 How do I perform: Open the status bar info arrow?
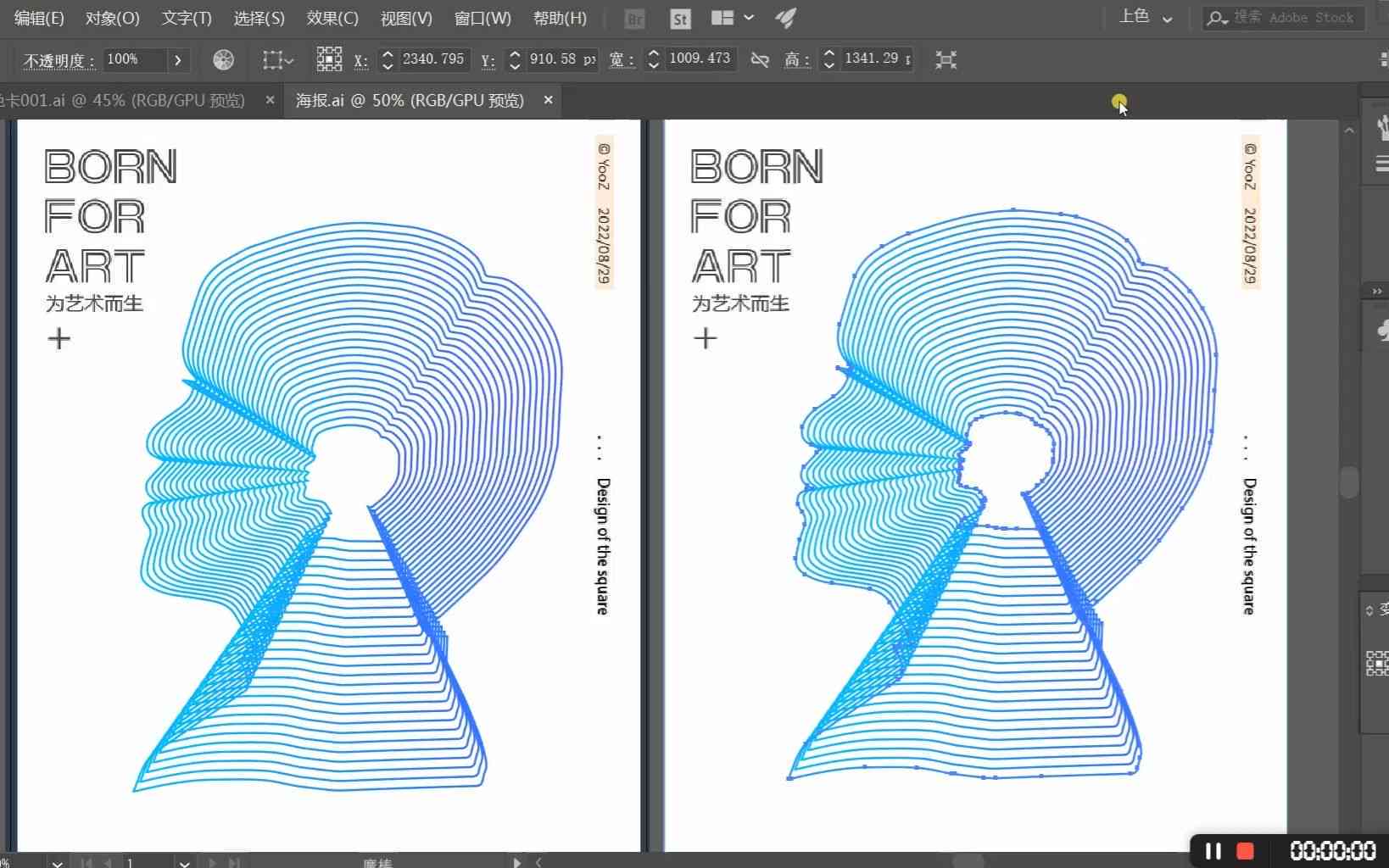[516, 863]
